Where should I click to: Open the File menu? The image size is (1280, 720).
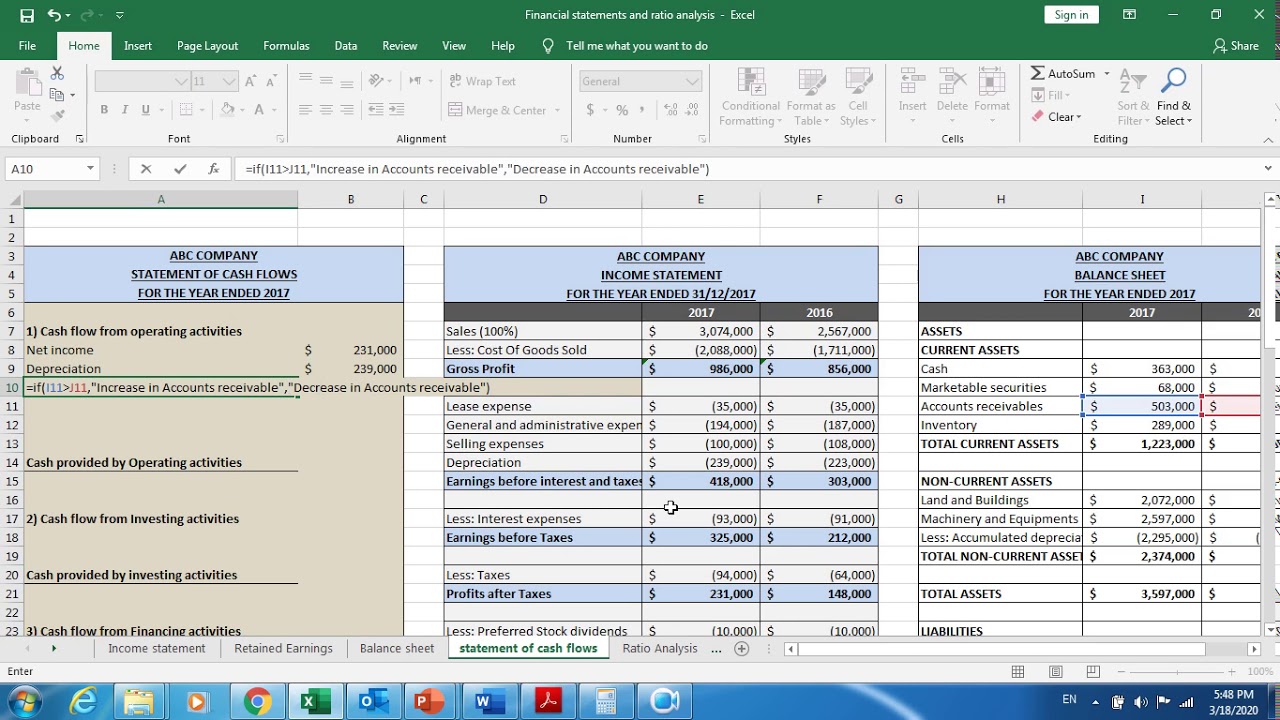pyautogui.click(x=27, y=46)
